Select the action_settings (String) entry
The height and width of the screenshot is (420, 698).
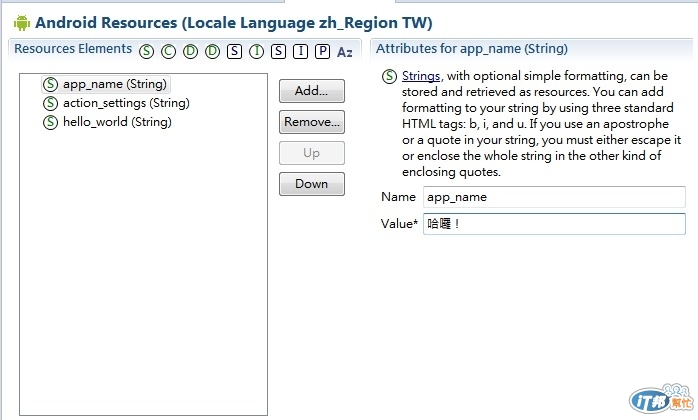tap(125, 103)
